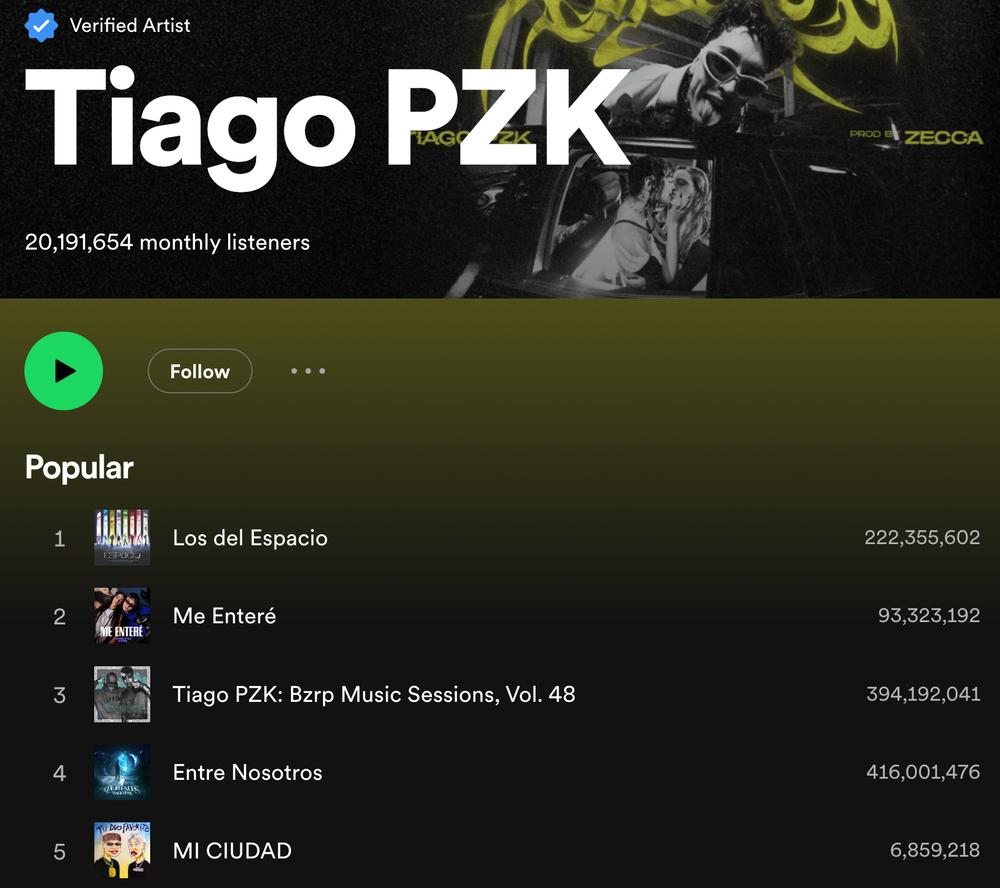
Task: Play the song Los del Espacio
Action: click(250, 538)
